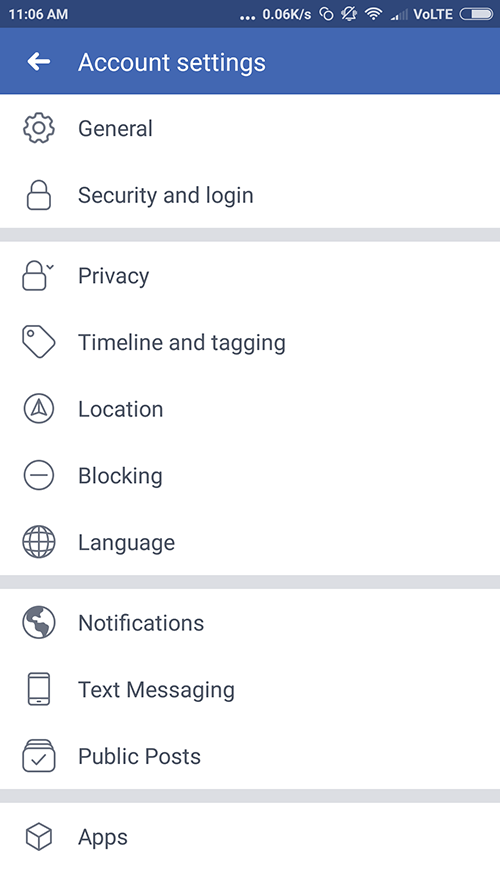This screenshot has height=889, width=500.
Task: Click the Apps cube icon
Action: pyautogui.click(x=39, y=837)
